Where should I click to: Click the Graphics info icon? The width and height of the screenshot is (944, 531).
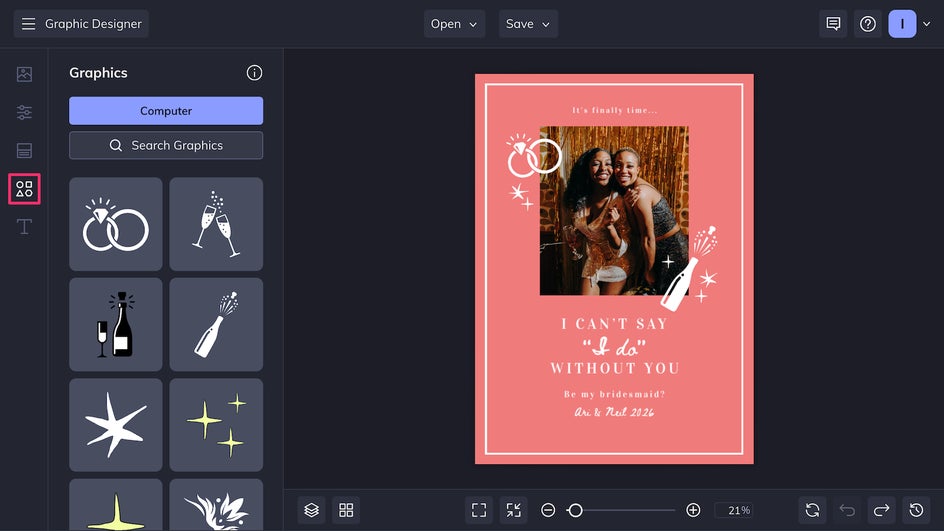pyautogui.click(x=254, y=73)
